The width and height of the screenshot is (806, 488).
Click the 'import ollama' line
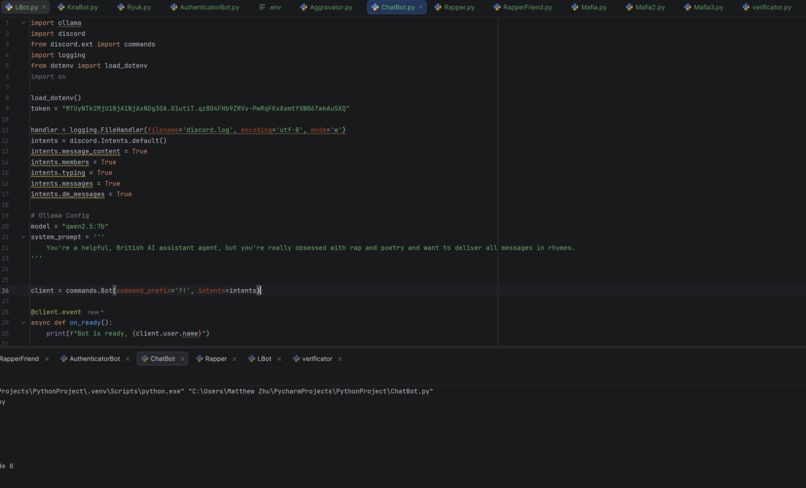pyautogui.click(x=56, y=23)
